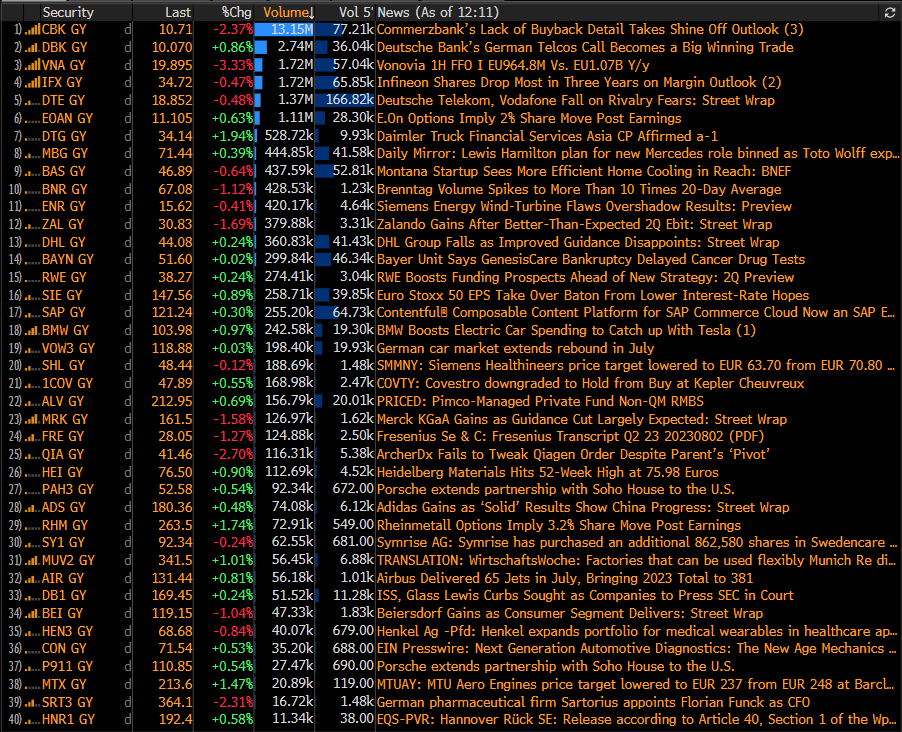The height and width of the screenshot is (732, 902).
Task: Select ticker SHL GY in row 20
Action: (x=63, y=366)
